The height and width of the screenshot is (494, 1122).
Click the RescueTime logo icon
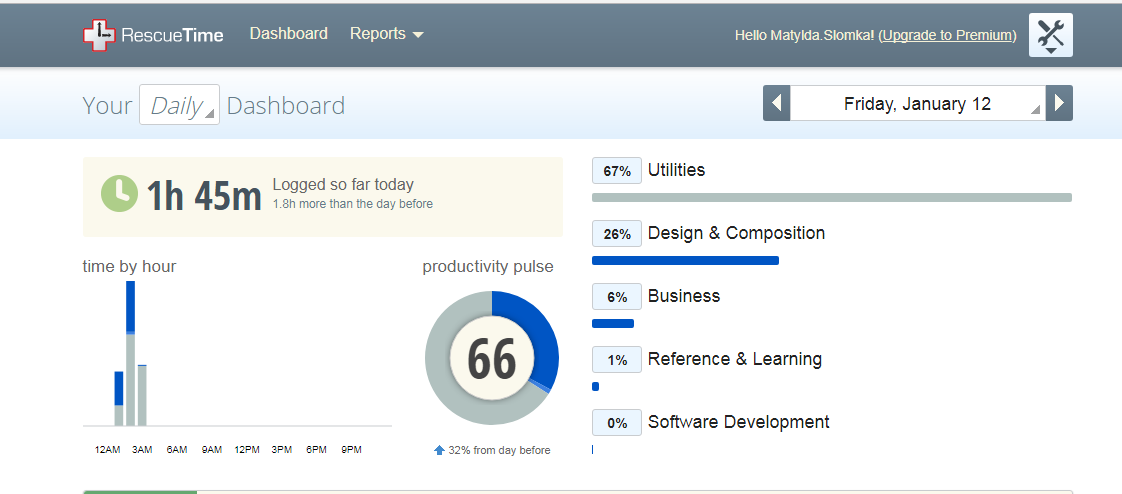(x=100, y=35)
